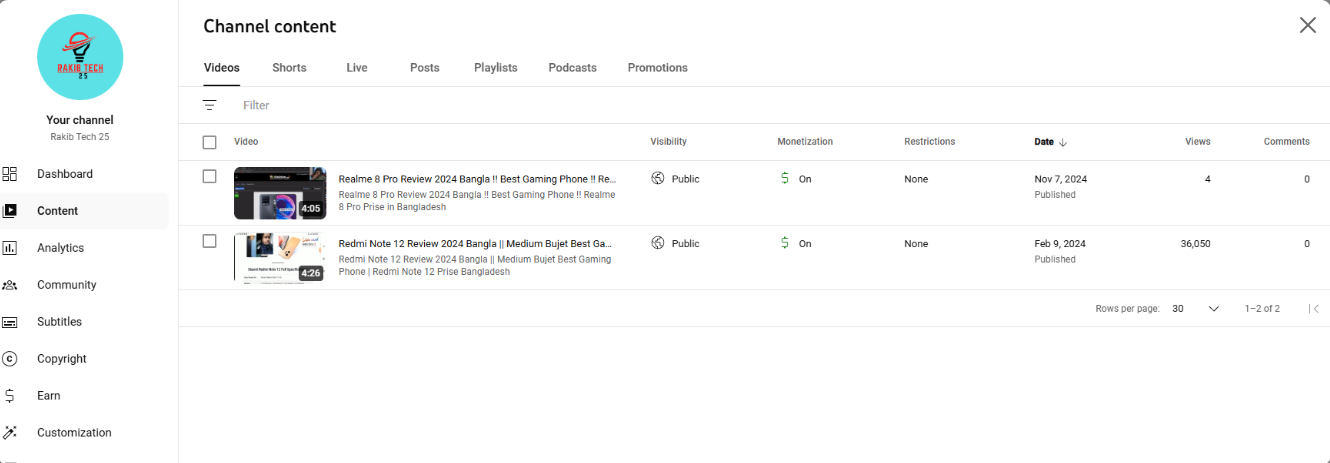1330x463 pixels.
Task: Click the Customization magic wand icon
Action: coord(10,433)
